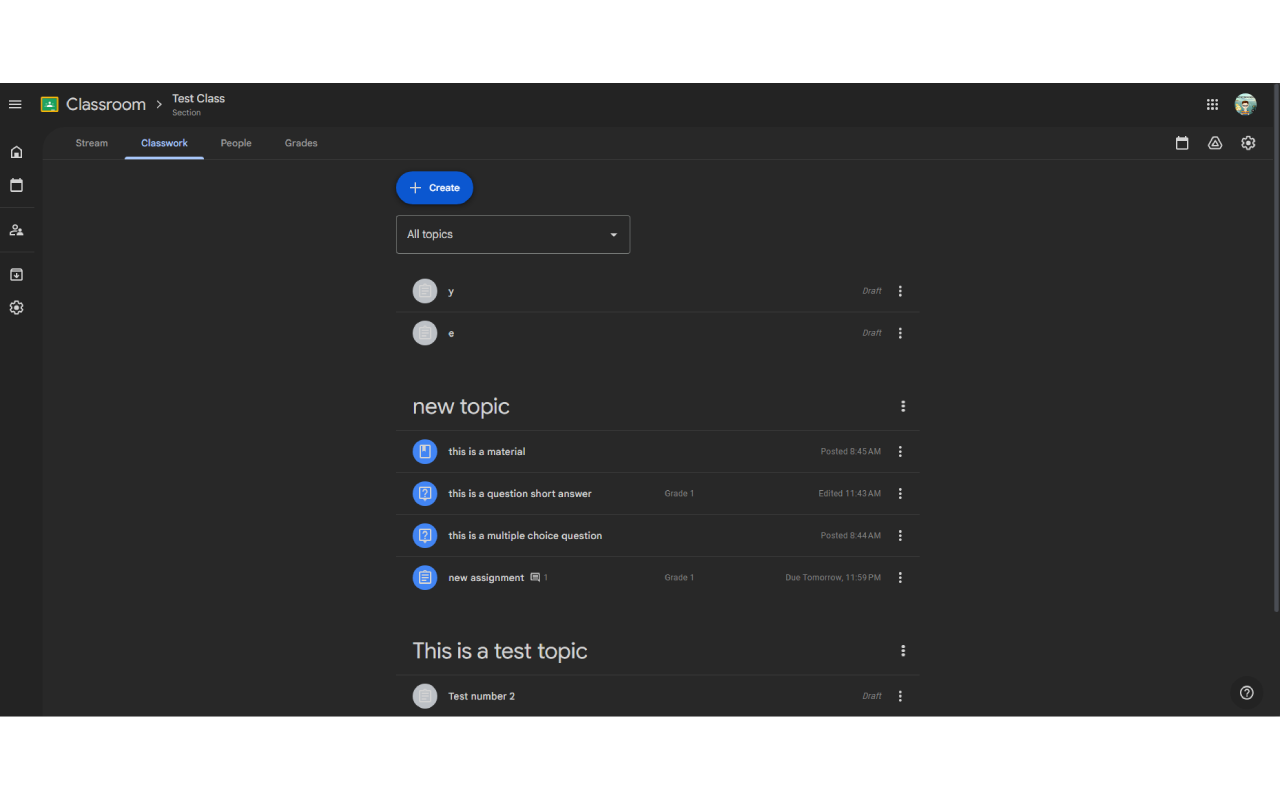Open Calendar from the left sidebar
The width and height of the screenshot is (1280, 800).
coord(16,185)
